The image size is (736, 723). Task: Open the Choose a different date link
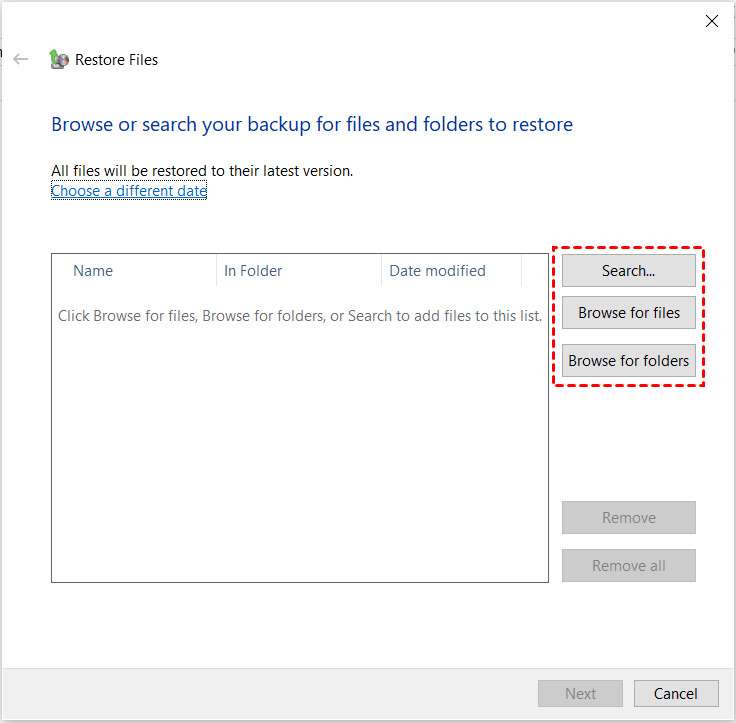point(129,191)
